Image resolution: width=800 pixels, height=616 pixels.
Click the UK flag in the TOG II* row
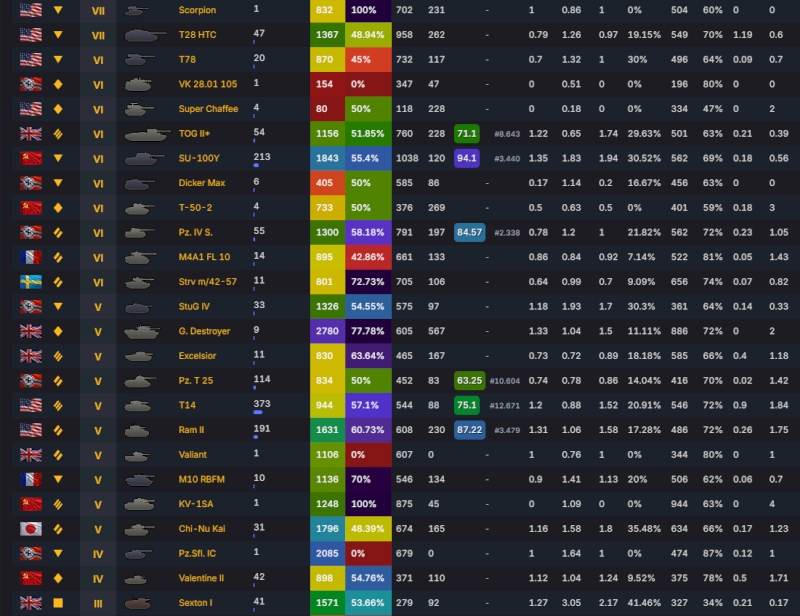(x=31, y=134)
